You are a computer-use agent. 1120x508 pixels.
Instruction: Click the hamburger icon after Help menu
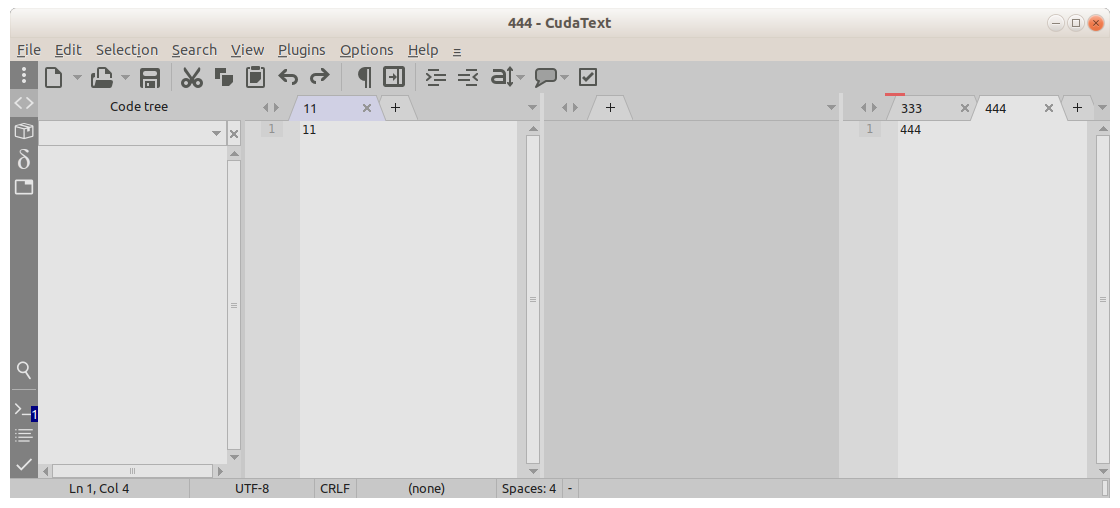click(457, 51)
